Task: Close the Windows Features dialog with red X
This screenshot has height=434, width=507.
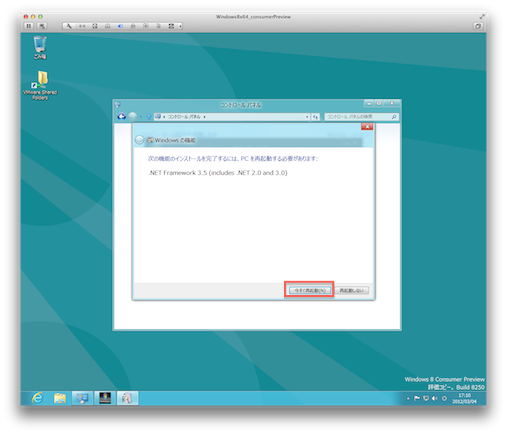Action: [367, 127]
